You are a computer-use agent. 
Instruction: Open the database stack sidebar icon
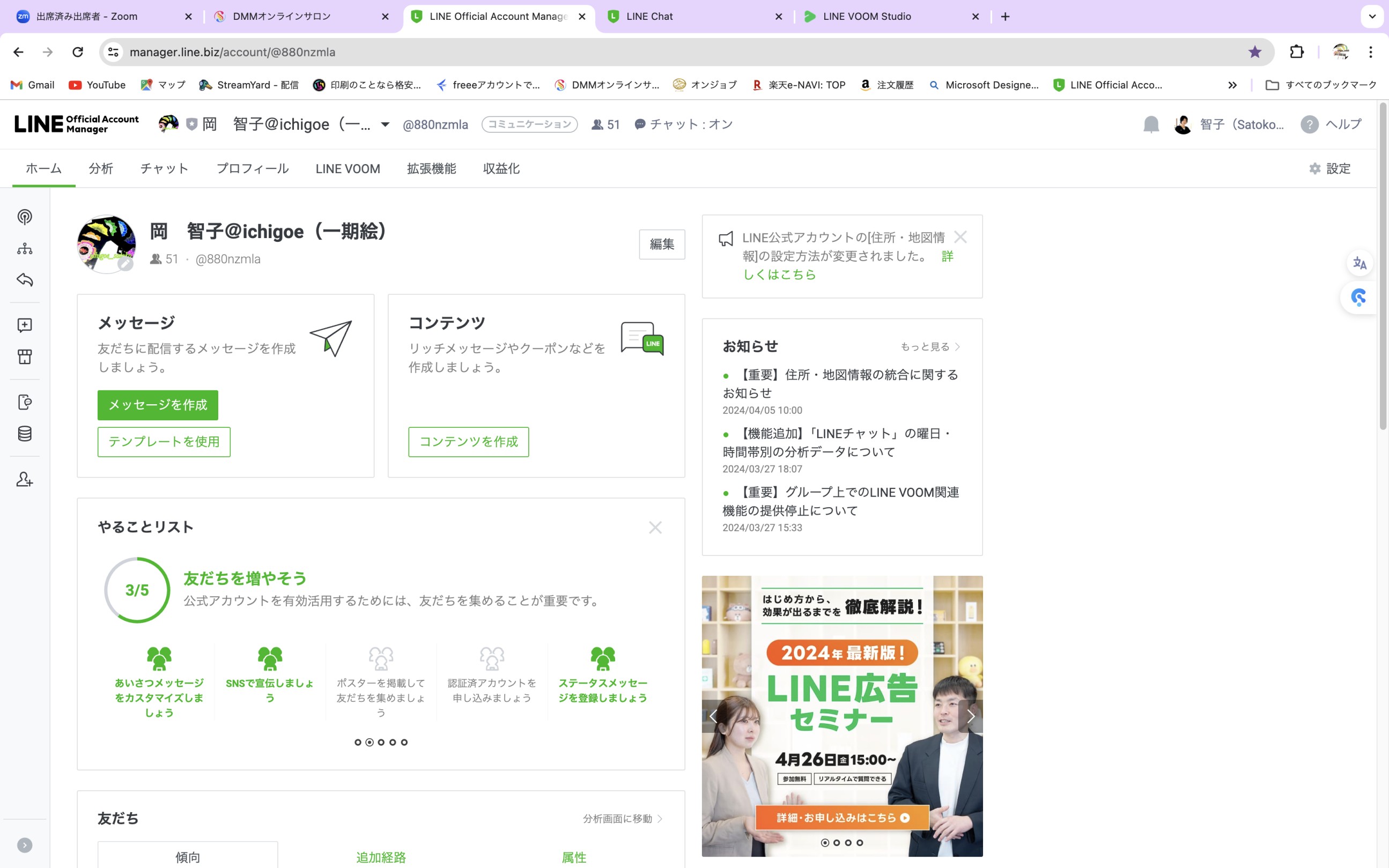point(25,433)
